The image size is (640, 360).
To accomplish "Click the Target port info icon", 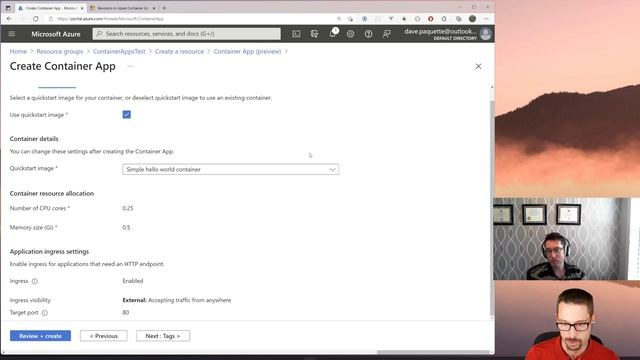I will pyautogui.click(x=44, y=313).
